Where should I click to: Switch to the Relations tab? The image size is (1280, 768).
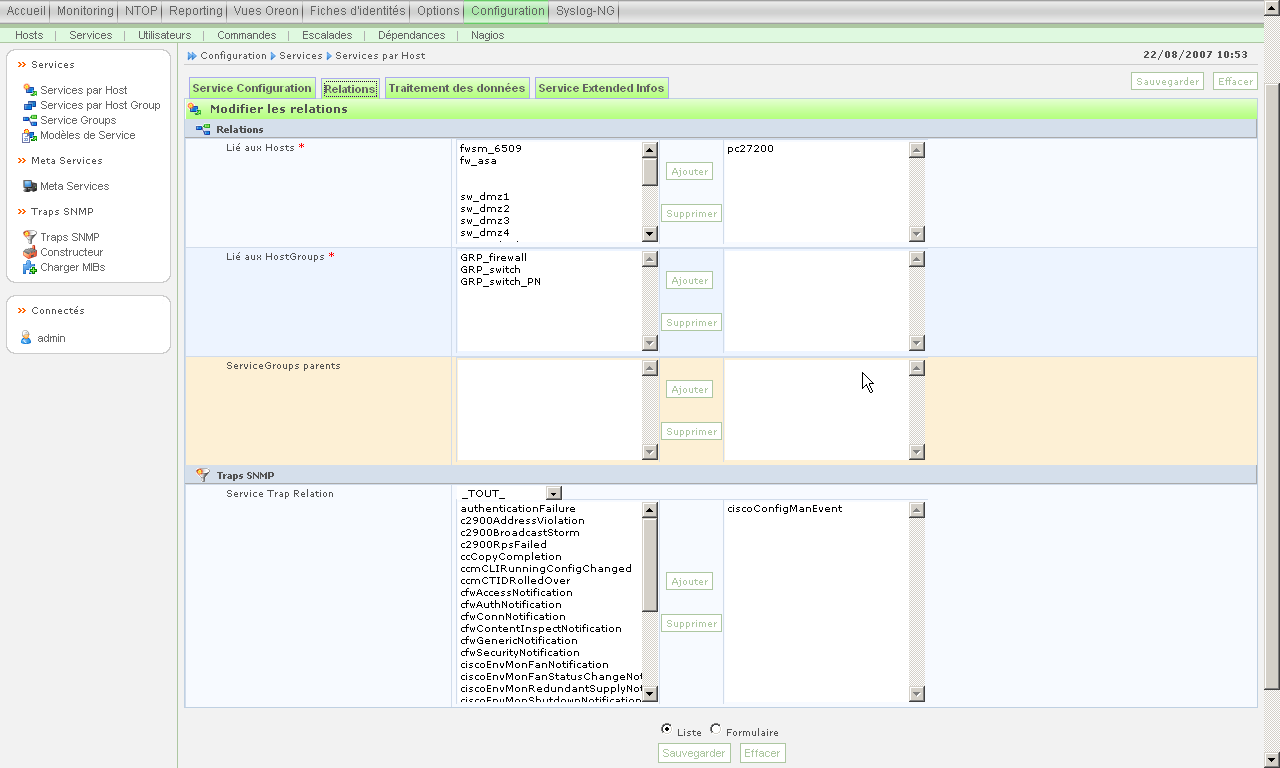350,88
